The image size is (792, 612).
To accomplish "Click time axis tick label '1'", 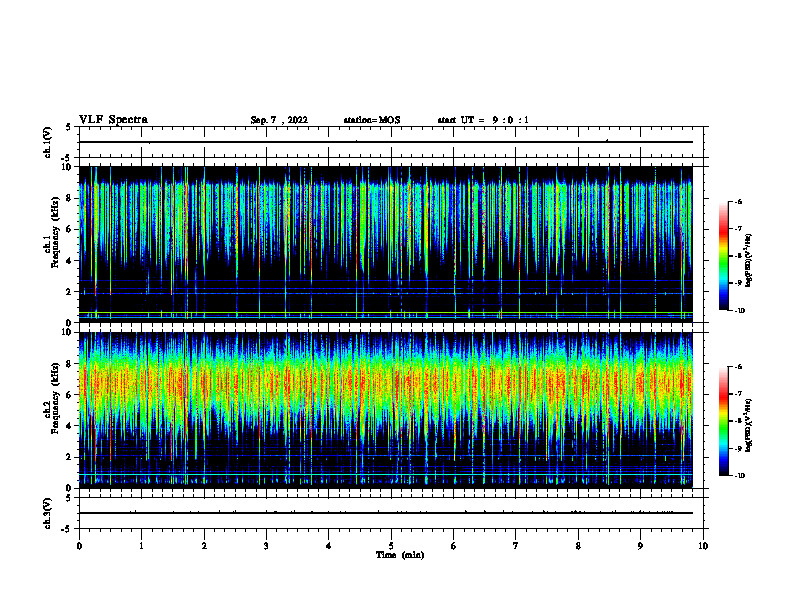I will [141, 546].
